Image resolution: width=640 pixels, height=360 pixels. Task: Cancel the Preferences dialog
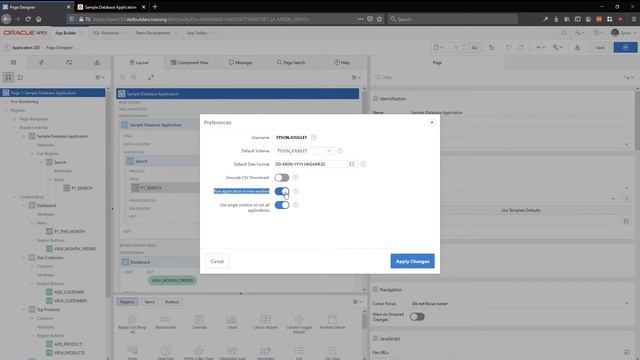[217, 261]
